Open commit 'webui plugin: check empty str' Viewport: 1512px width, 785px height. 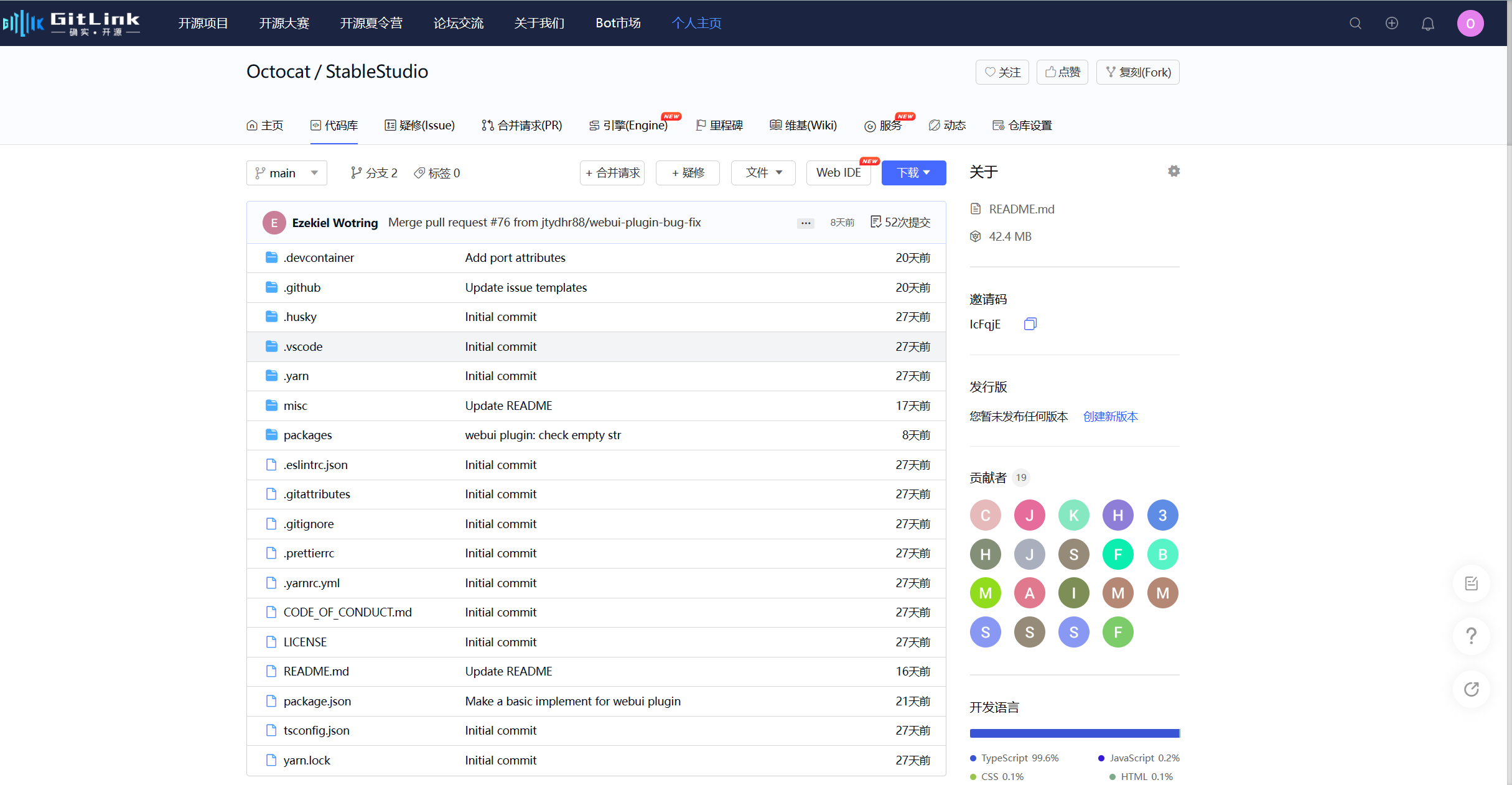[x=543, y=435]
